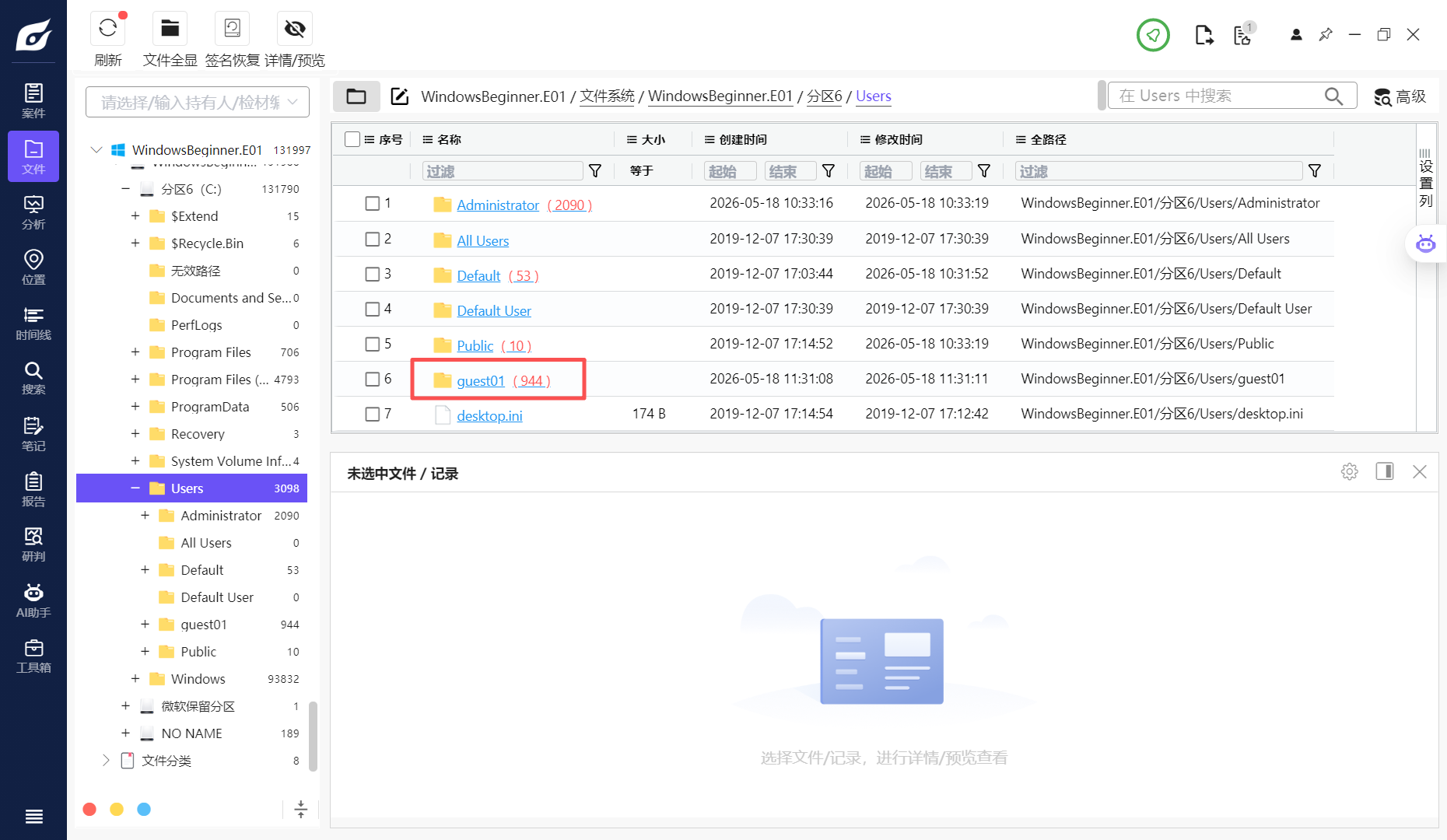Open the 时间线 timeline sidebar tab
The width and height of the screenshot is (1447, 840).
click(x=33, y=323)
